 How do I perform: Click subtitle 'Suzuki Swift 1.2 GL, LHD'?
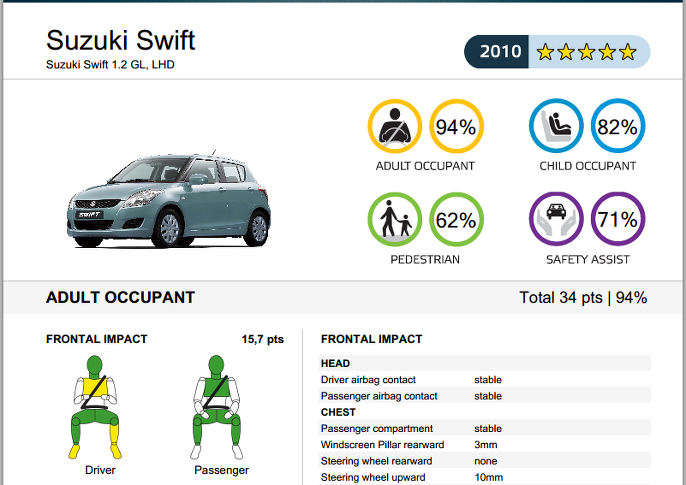coord(110,65)
